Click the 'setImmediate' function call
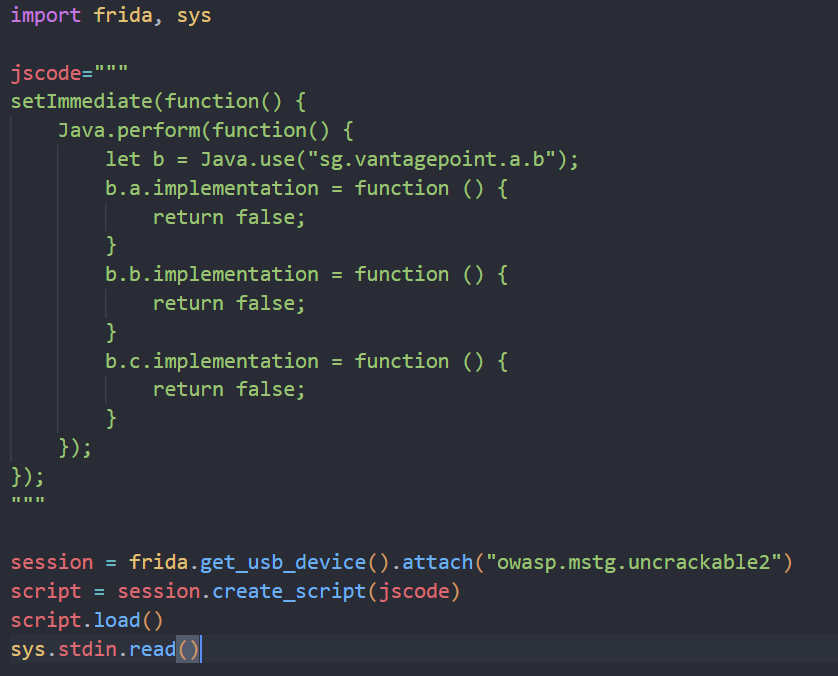The width and height of the screenshot is (838, 676). 82,101
